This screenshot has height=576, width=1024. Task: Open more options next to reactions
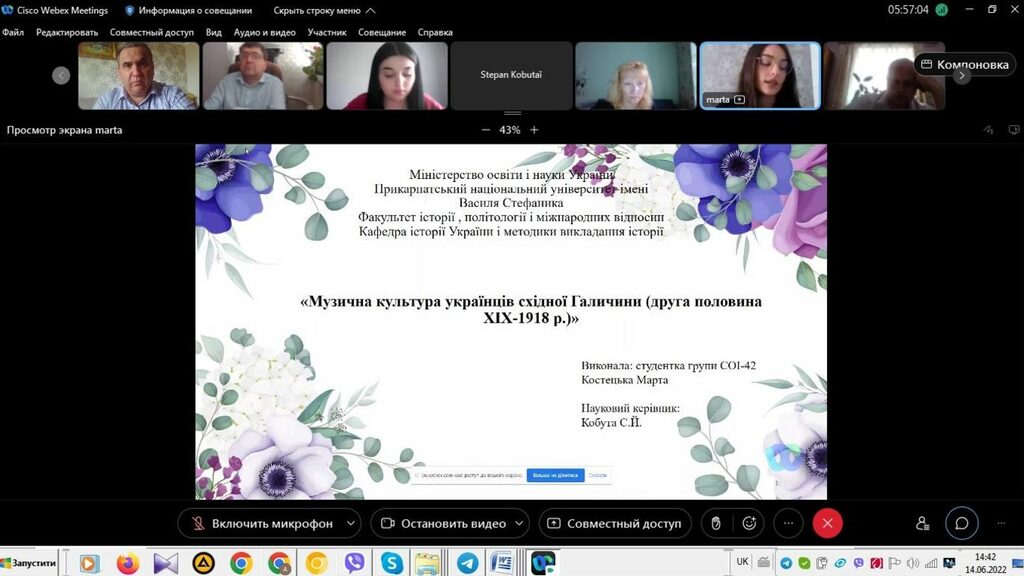click(x=788, y=523)
